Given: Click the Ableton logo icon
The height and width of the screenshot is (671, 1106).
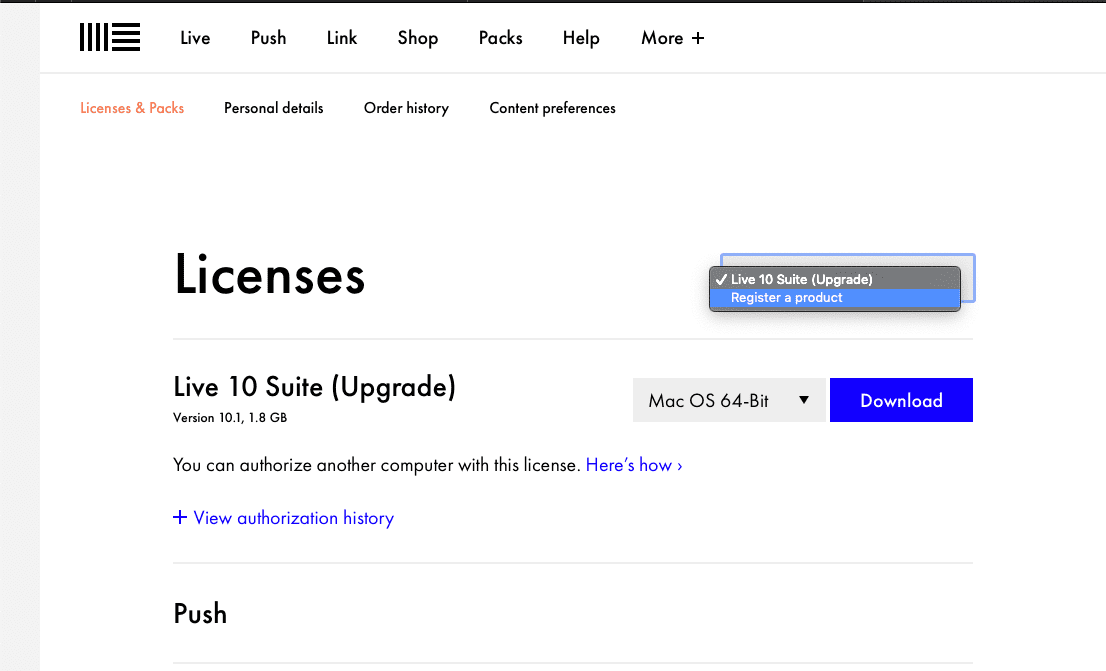Looking at the screenshot, I should [x=110, y=38].
